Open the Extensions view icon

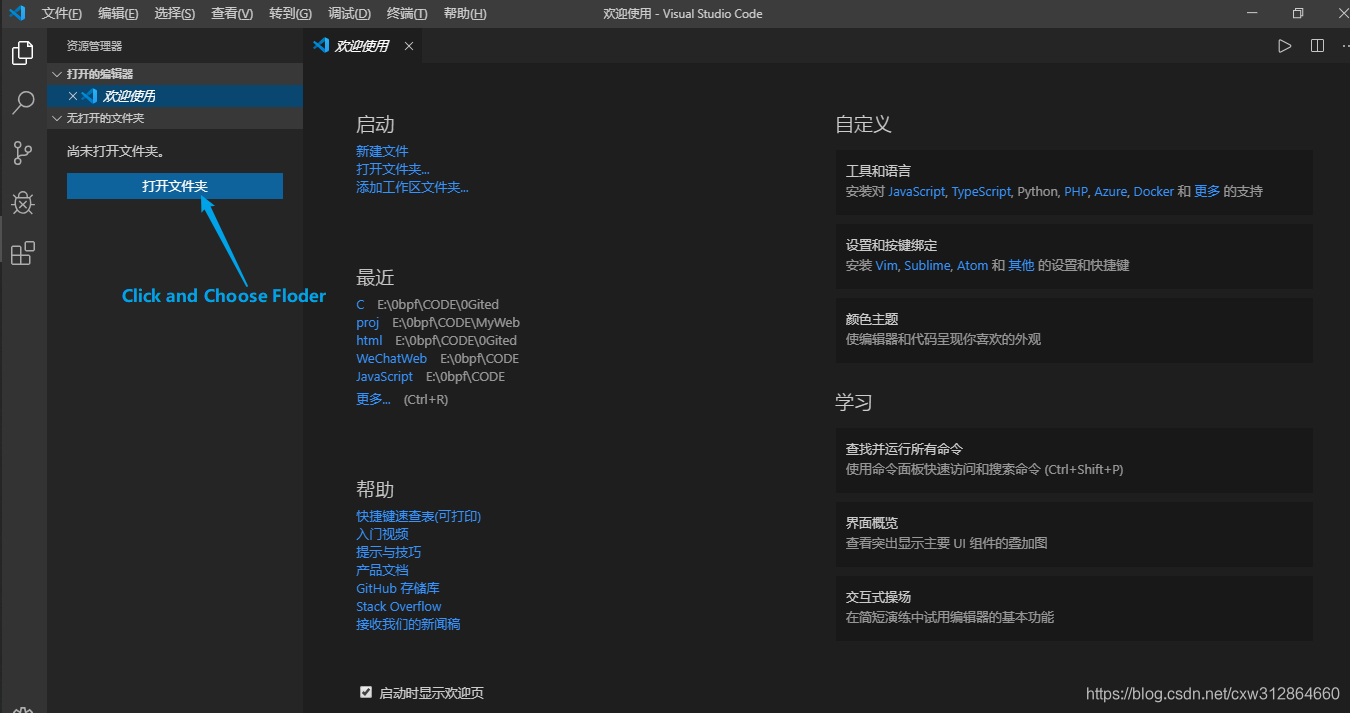[x=23, y=253]
